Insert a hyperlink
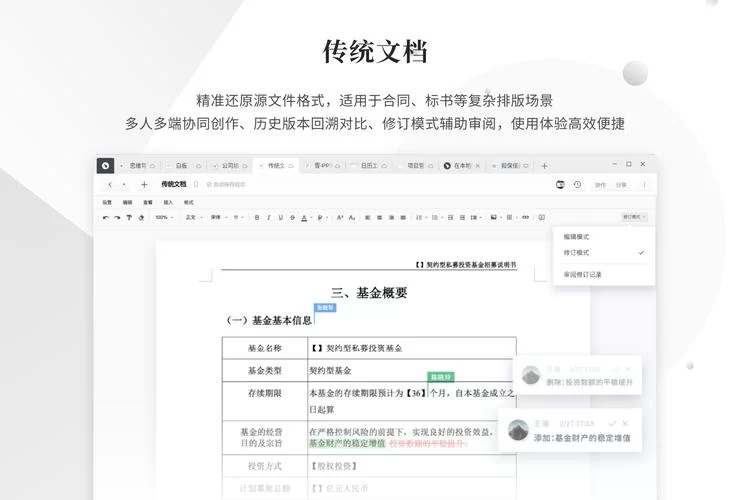 525,218
